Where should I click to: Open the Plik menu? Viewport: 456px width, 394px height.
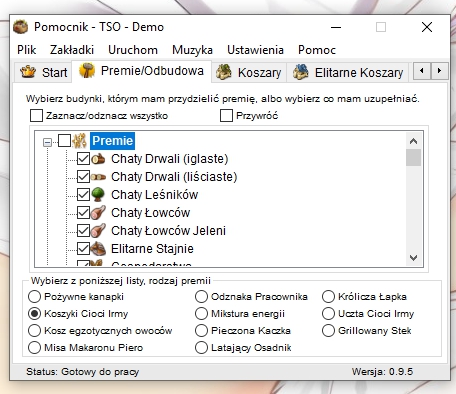tap(27, 50)
